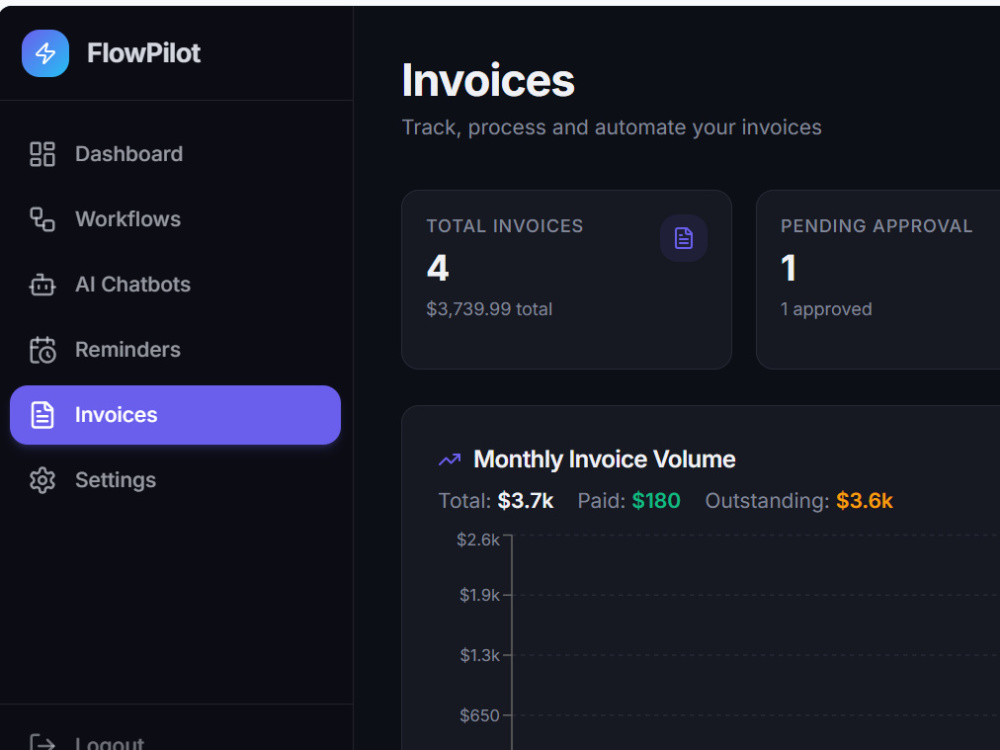Click the 1 approved text
This screenshot has width=1000, height=750.
coord(826,309)
